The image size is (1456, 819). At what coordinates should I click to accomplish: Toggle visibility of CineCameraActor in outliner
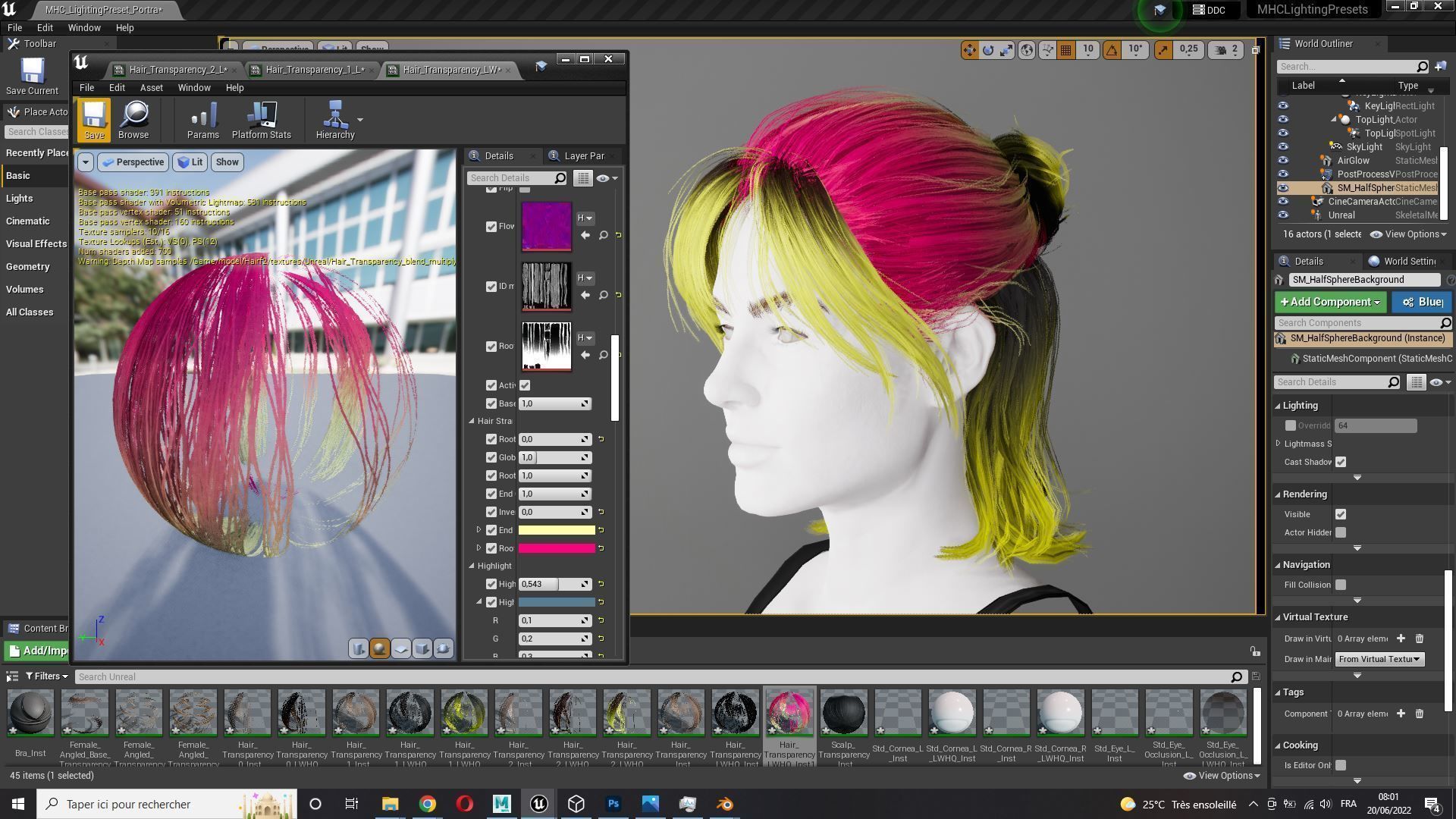(x=1283, y=202)
